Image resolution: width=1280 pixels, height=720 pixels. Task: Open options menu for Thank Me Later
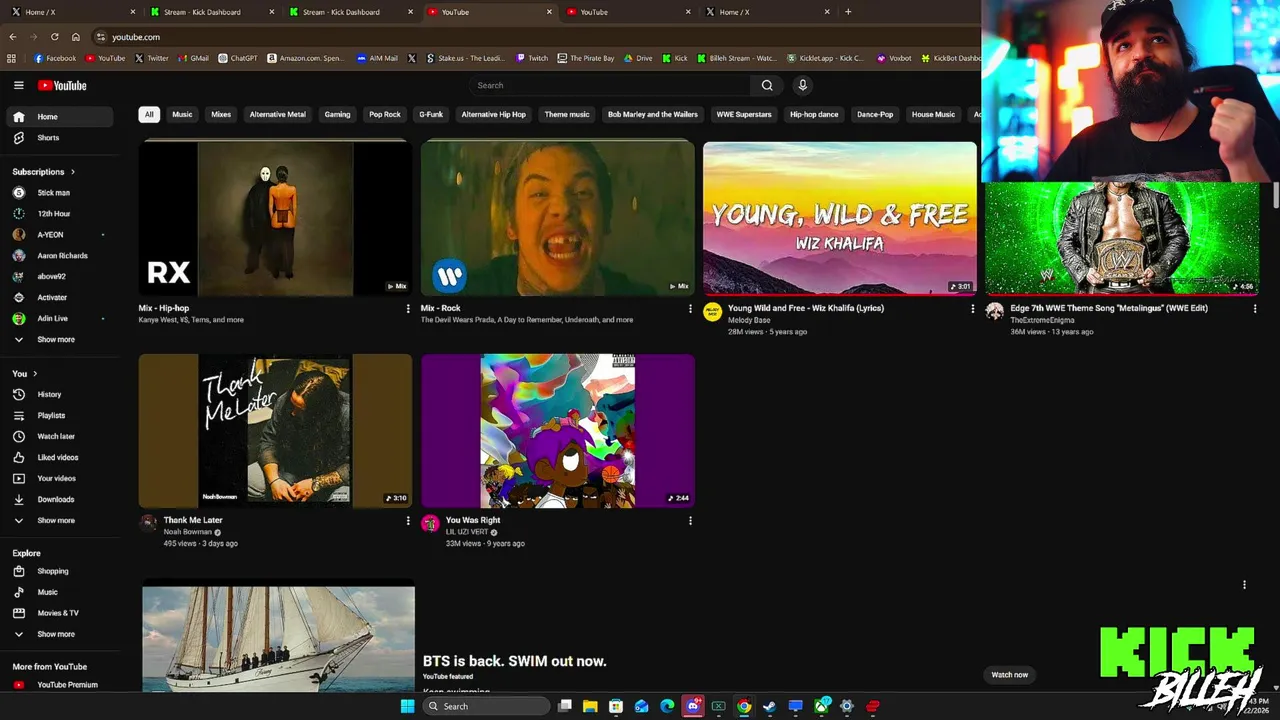click(x=407, y=521)
